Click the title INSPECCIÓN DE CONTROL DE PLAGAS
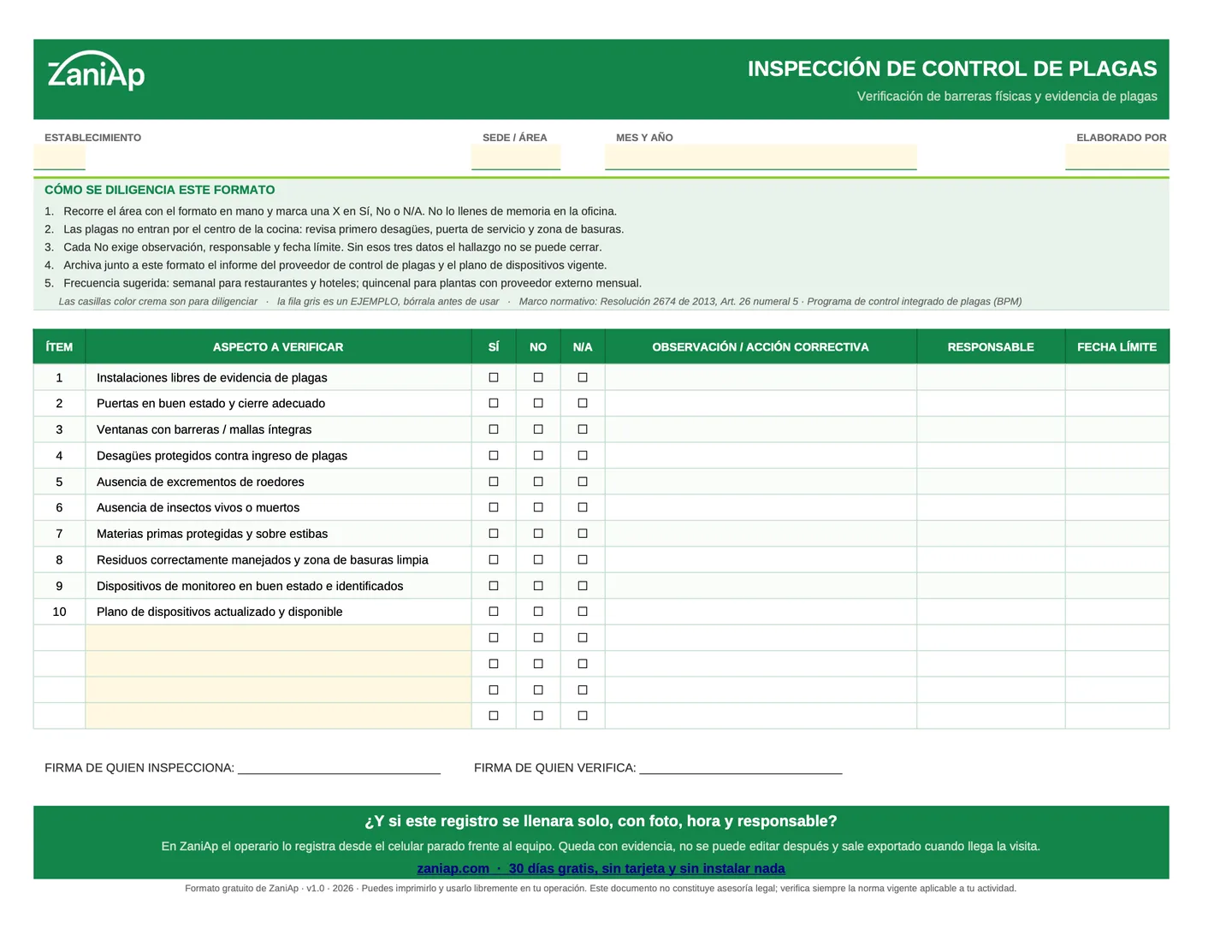The image size is (1232, 952). point(952,68)
